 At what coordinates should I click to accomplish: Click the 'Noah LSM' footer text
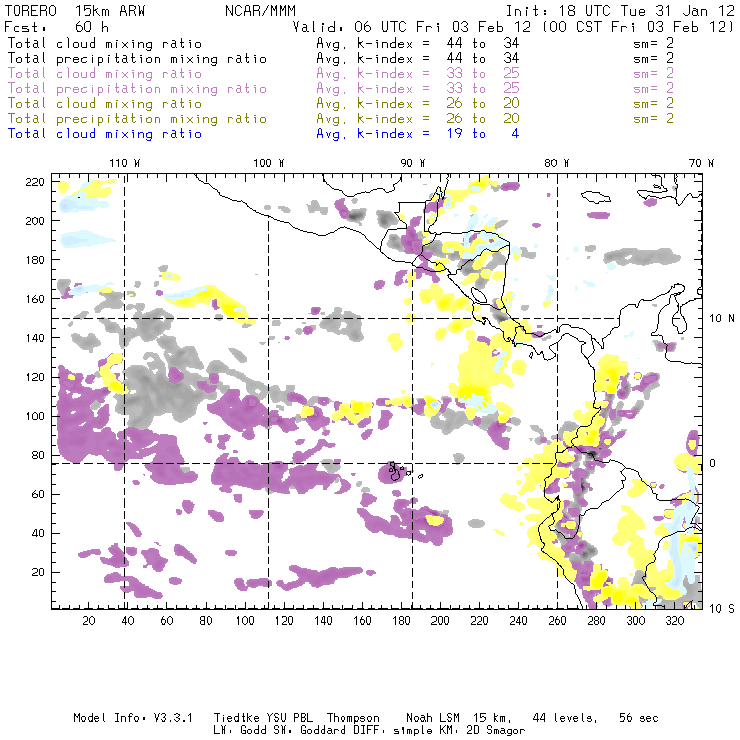[433, 718]
